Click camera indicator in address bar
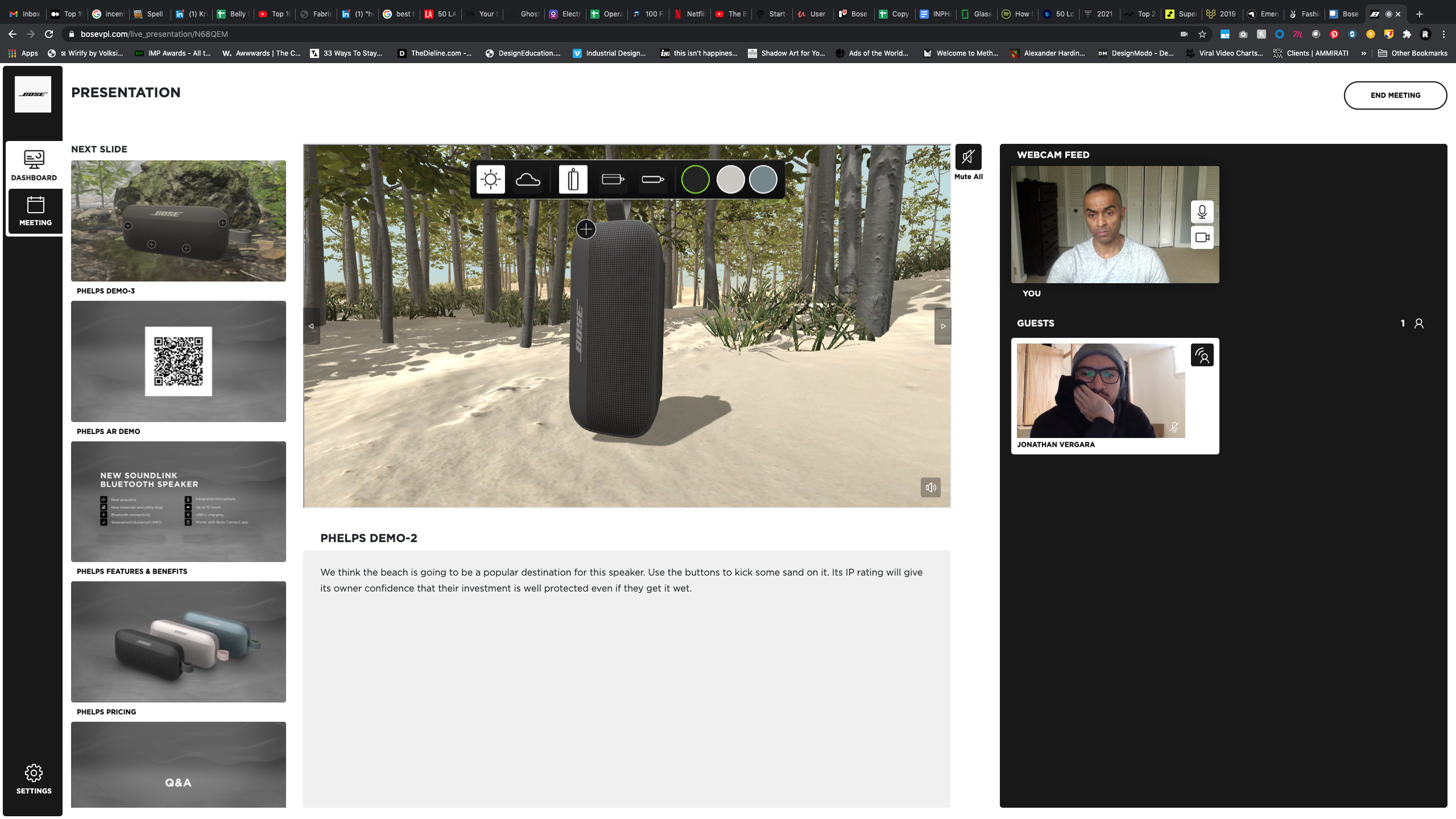1456x819 pixels. (1183, 34)
